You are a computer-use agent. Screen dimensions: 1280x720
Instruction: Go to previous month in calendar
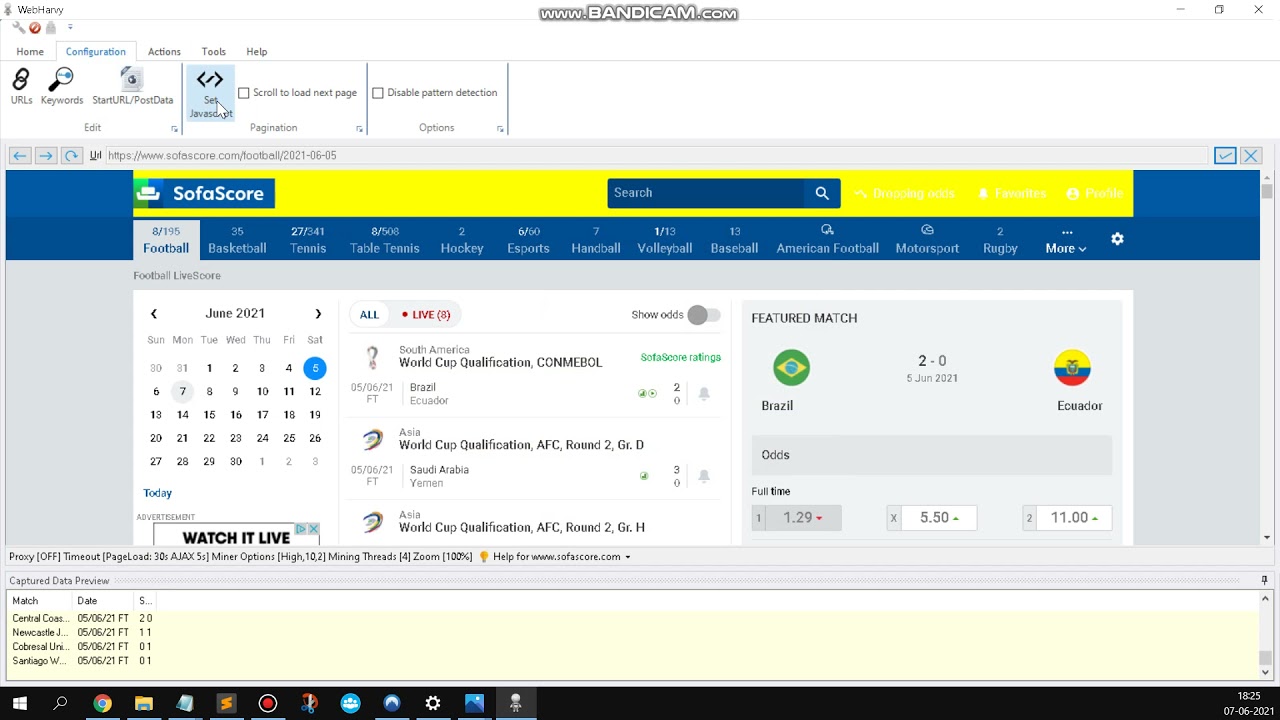click(154, 314)
